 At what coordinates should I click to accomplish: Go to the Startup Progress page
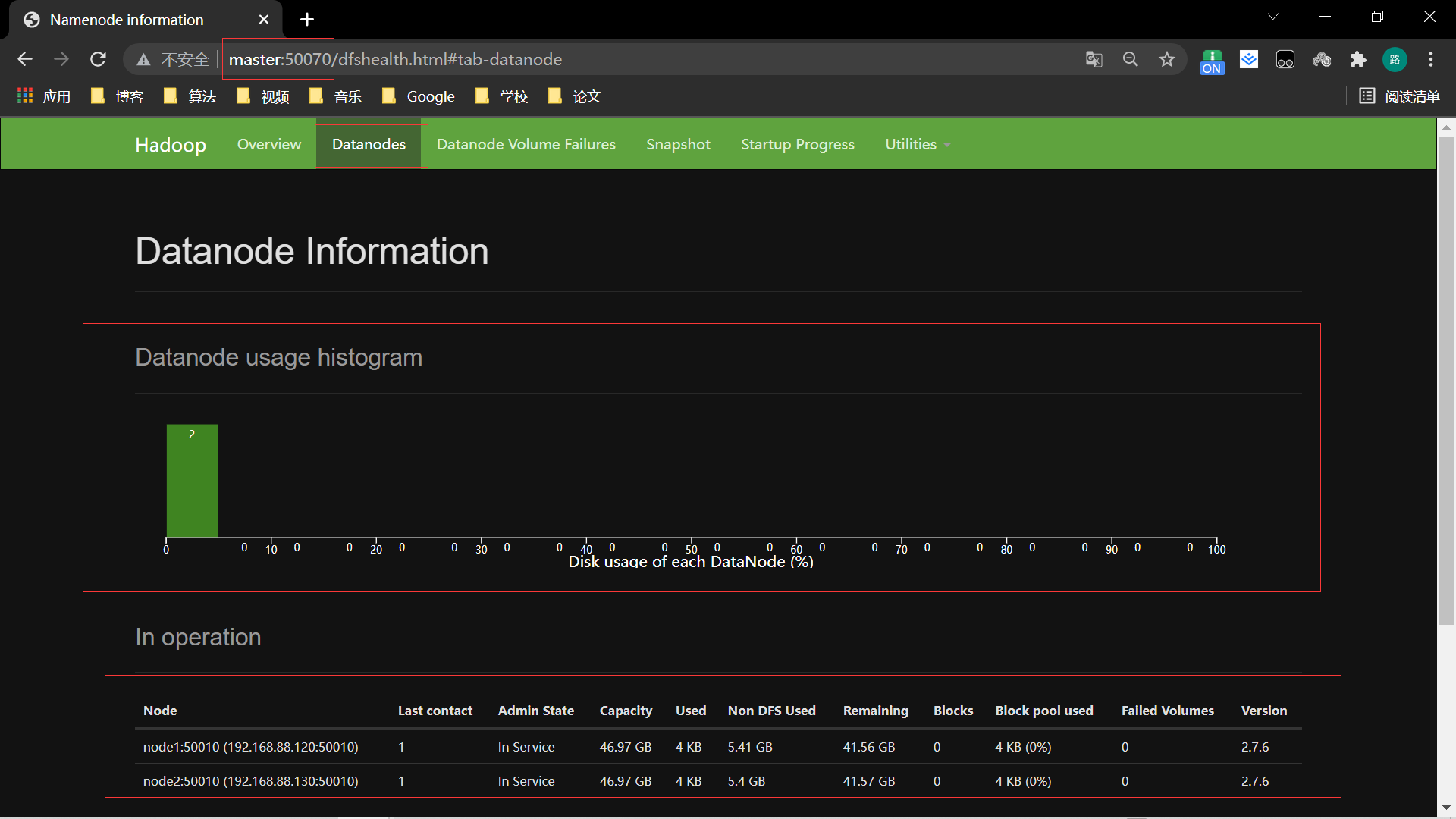click(797, 144)
